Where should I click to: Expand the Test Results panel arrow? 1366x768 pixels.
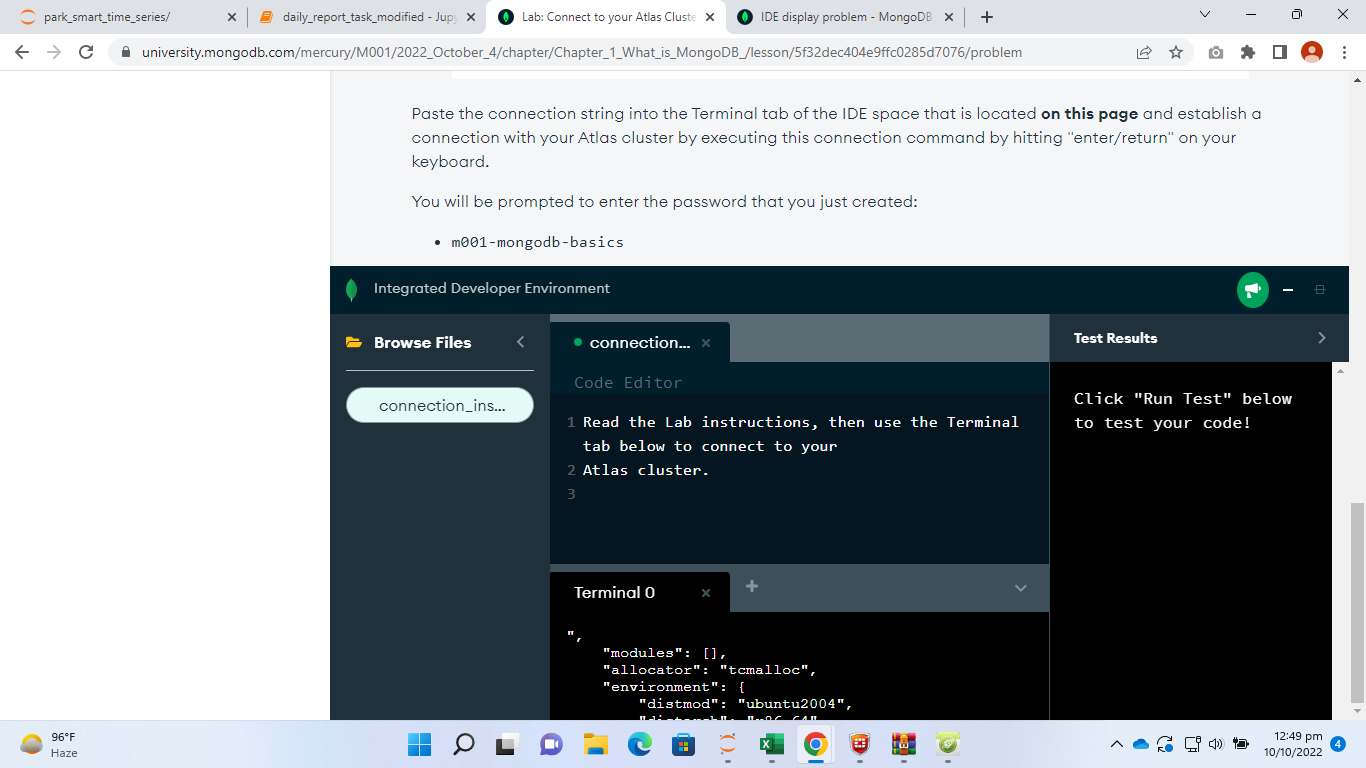click(1321, 338)
